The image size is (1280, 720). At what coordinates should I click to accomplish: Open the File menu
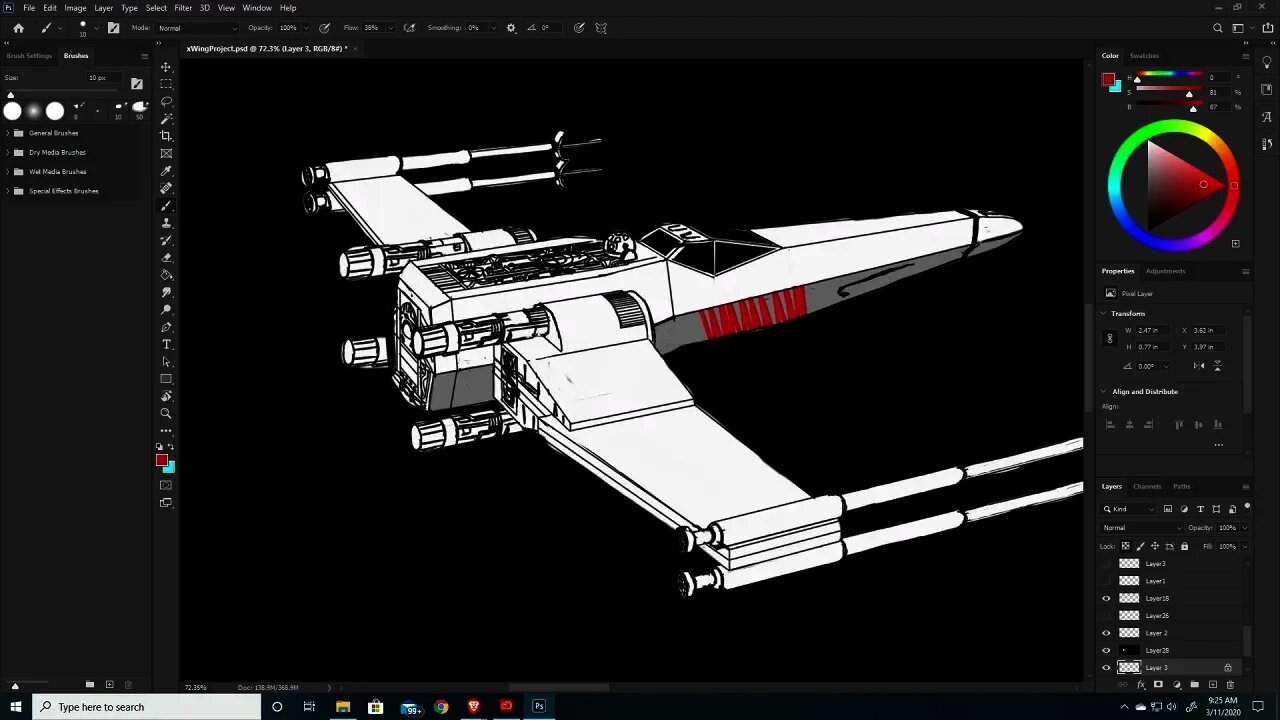pyautogui.click(x=29, y=8)
